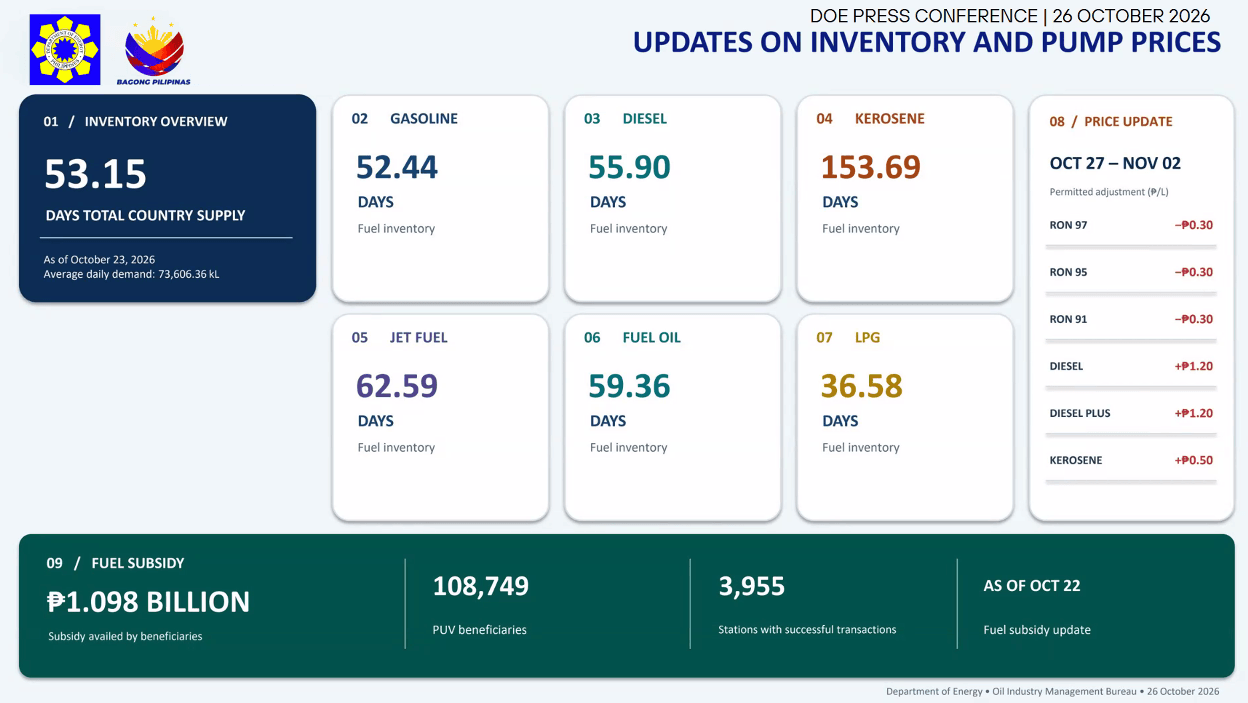Click the 'RON 91' price row label
This screenshot has width=1248, height=703.
1068,319
